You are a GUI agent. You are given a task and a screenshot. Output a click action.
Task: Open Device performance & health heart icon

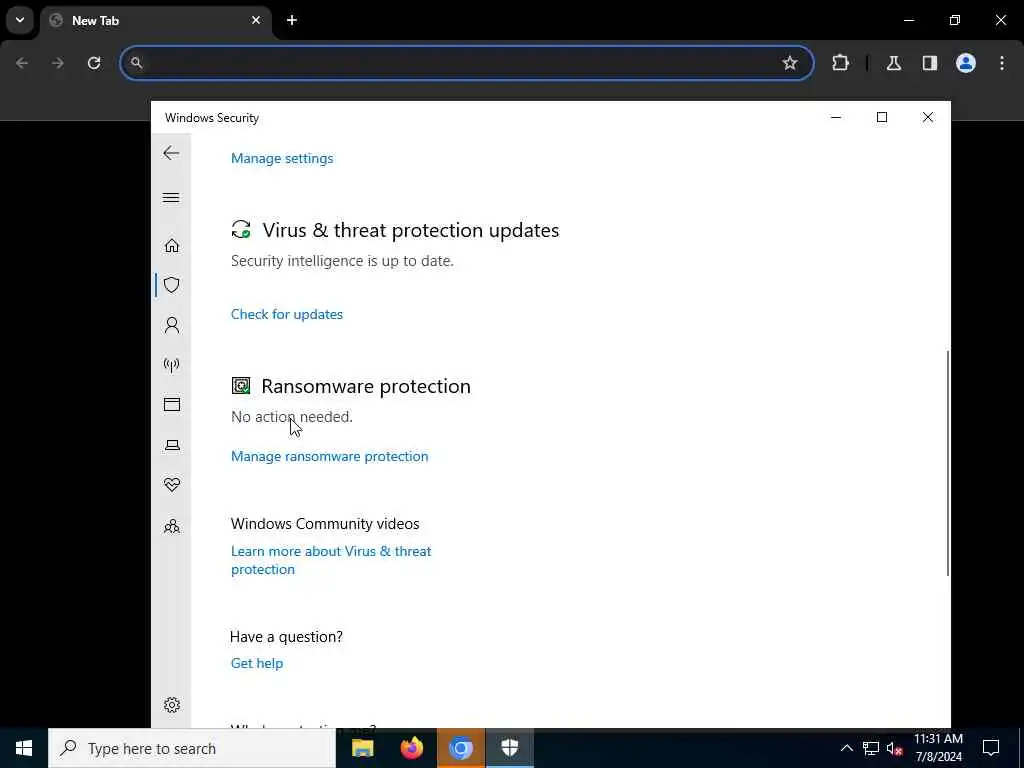coord(172,485)
